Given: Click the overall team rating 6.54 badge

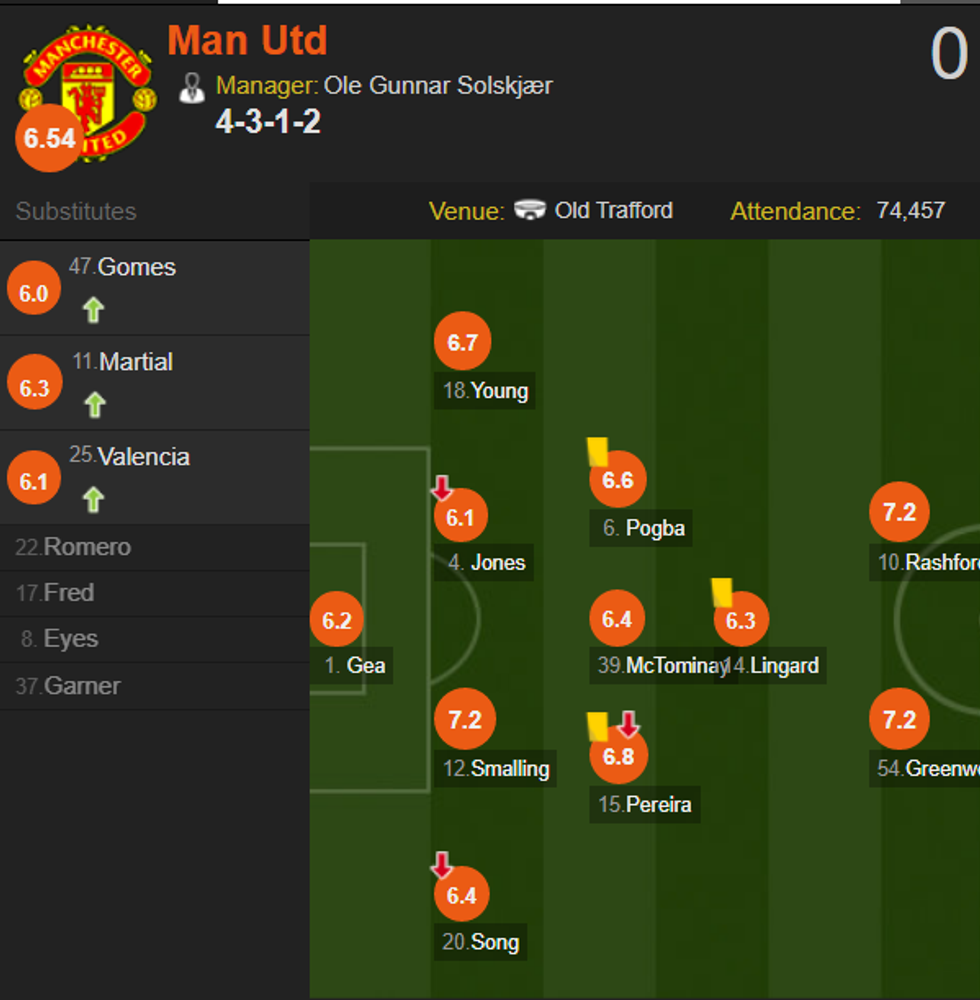Looking at the screenshot, I should [47, 140].
